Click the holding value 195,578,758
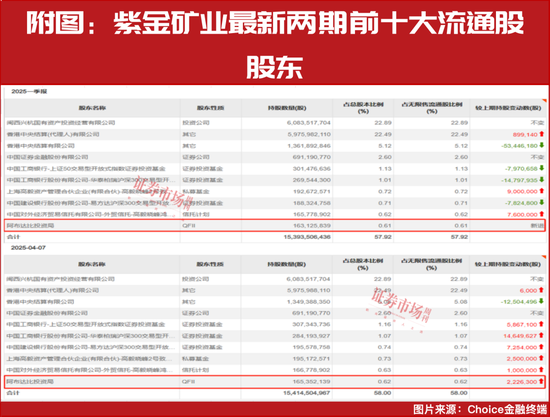The height and width of the screenshot is (417, 550). point(311,347)
